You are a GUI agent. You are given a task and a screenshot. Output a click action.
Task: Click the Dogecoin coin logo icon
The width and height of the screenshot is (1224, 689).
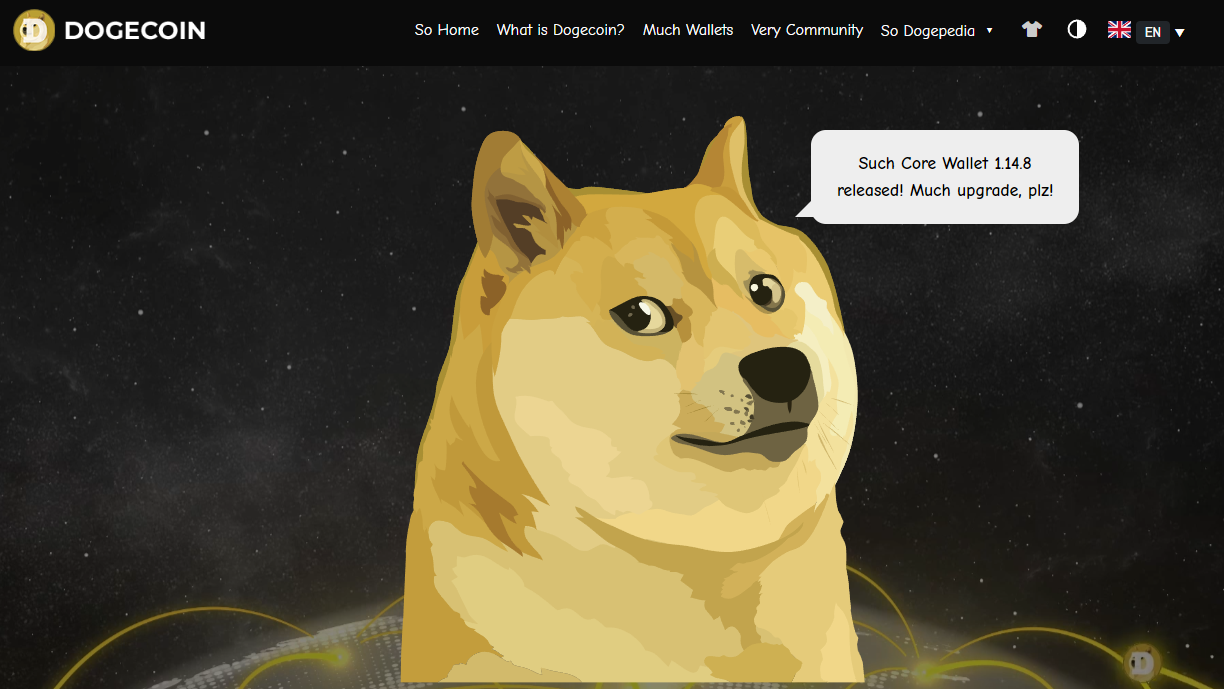(x=34, y=30)
